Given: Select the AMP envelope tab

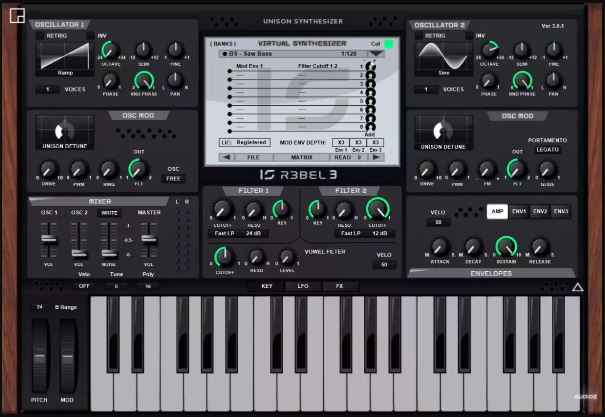Looking at the screenshot, I should click(x=497, y=211).
